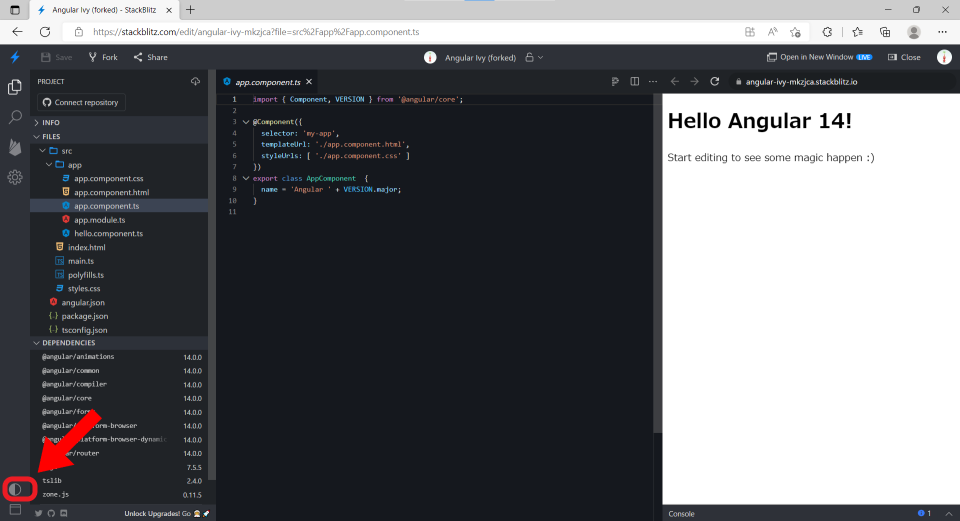The width and height of the screenshot is (960, 521).
Task: Reload the preview pane
Action: (x=714, y=81)
